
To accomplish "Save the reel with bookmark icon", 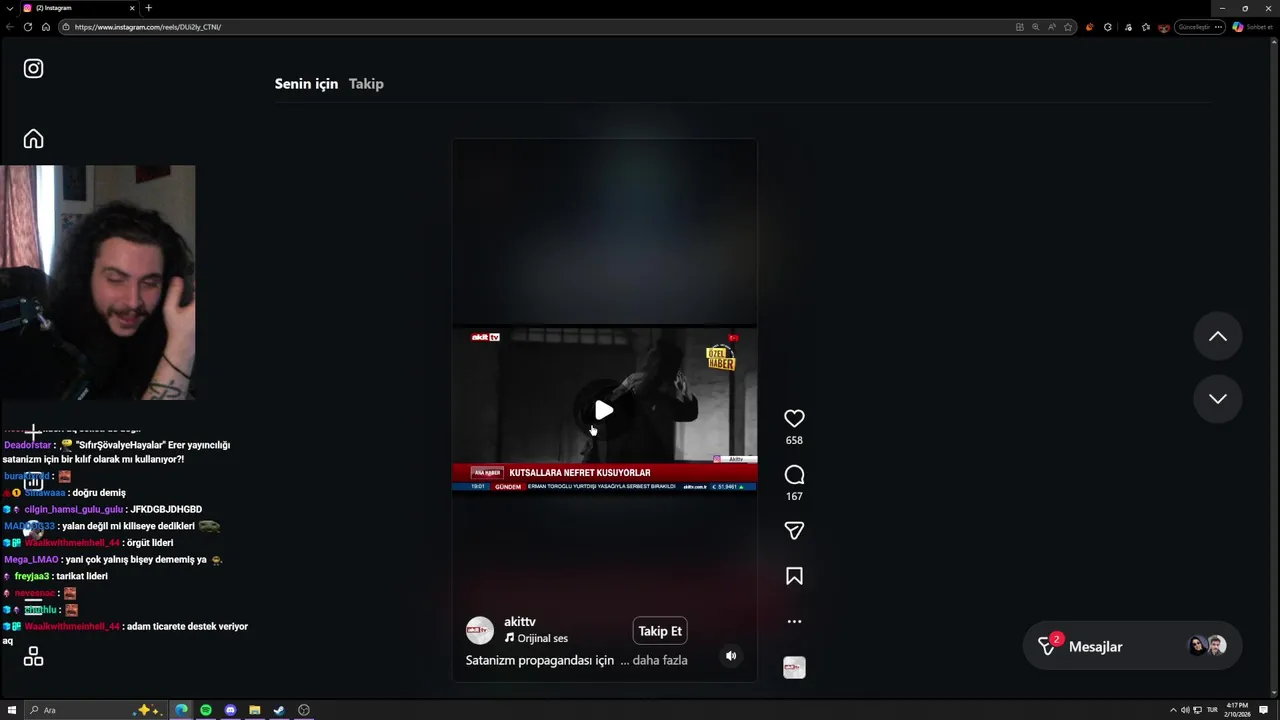I will click(794, 576).
